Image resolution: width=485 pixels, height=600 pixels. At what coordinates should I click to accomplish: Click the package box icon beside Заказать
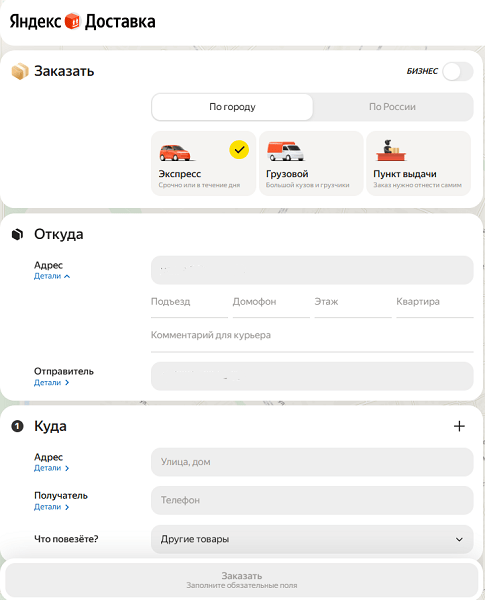[x=20, y=71]
